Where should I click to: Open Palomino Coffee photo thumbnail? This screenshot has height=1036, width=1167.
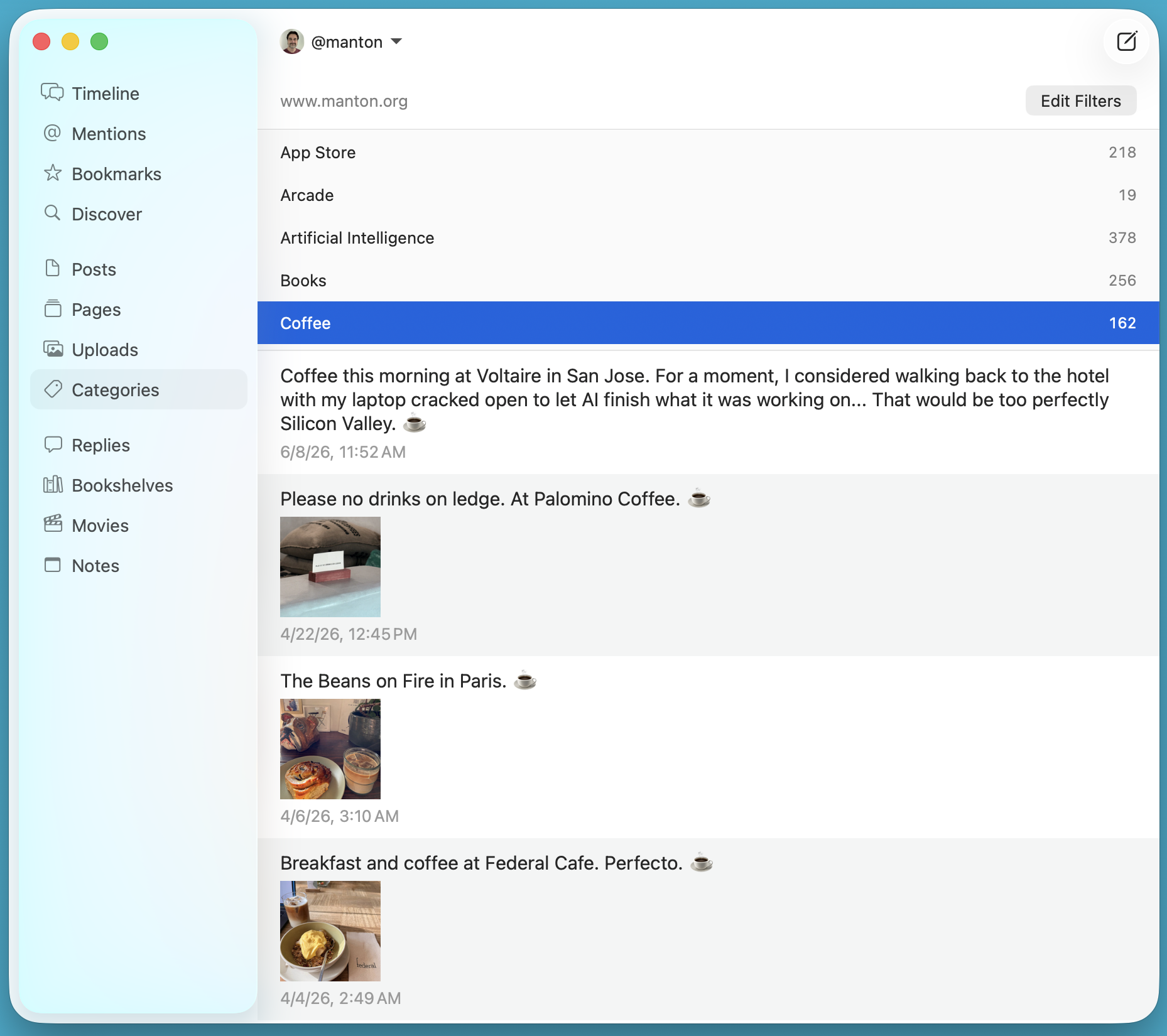coord(330,566)
